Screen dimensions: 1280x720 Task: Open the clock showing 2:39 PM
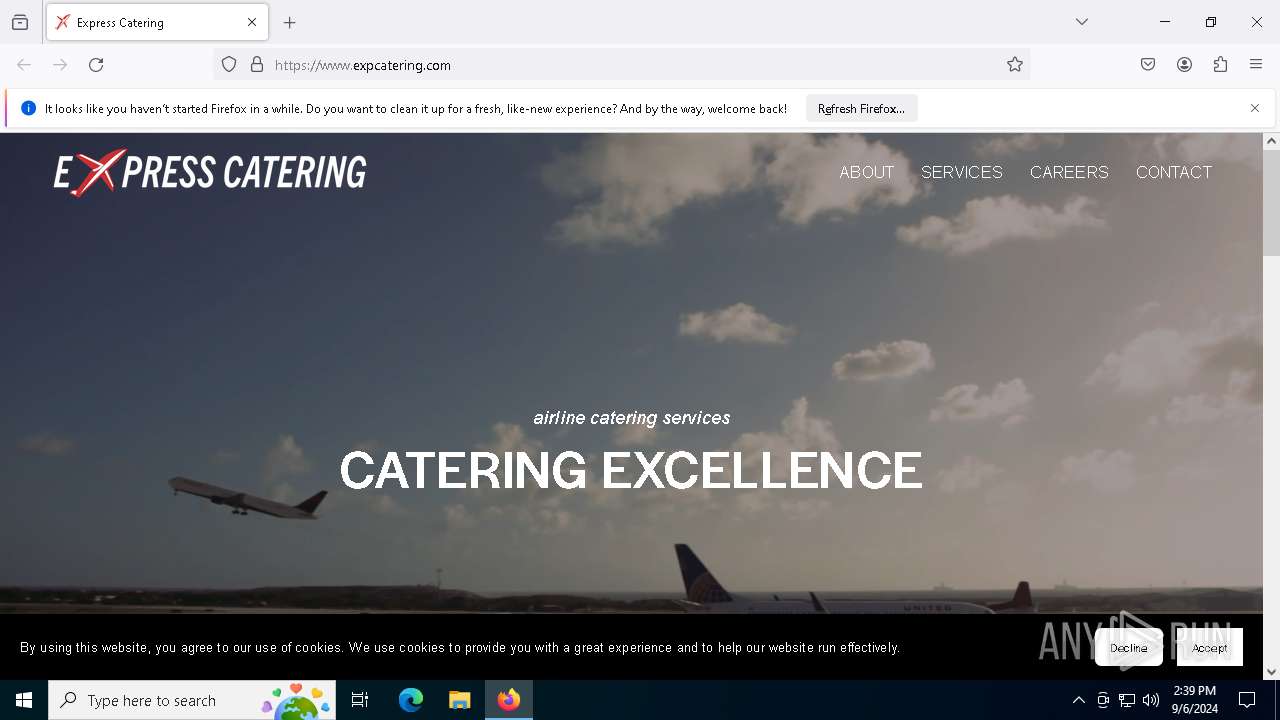point(1195,700)
